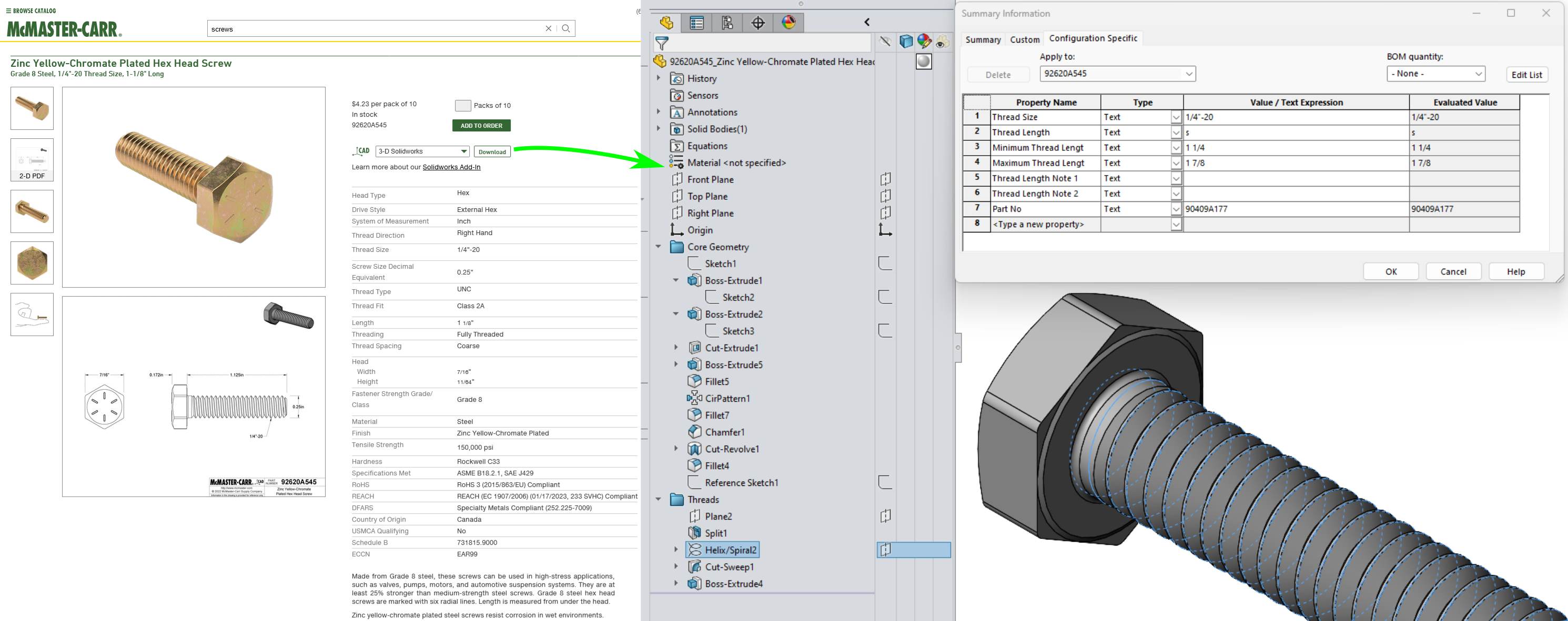Switch to the Summary tab
The width and height of the screenshot is (1568, 621).
point(983,39)
